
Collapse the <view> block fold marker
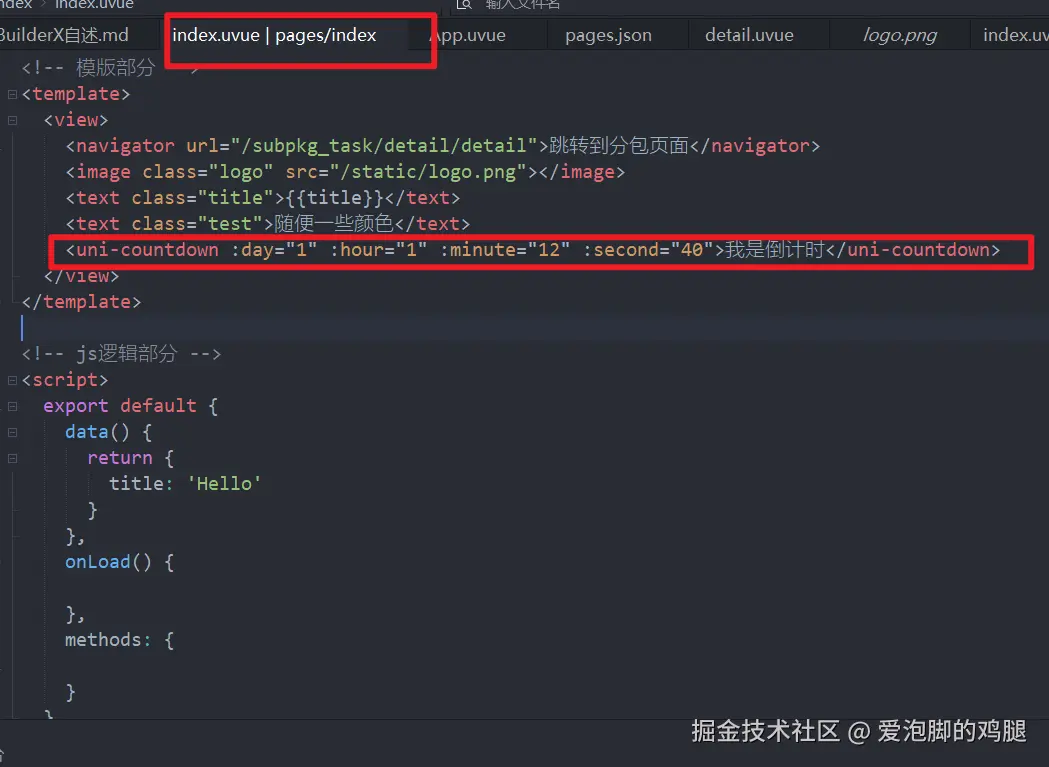[12, 120]
